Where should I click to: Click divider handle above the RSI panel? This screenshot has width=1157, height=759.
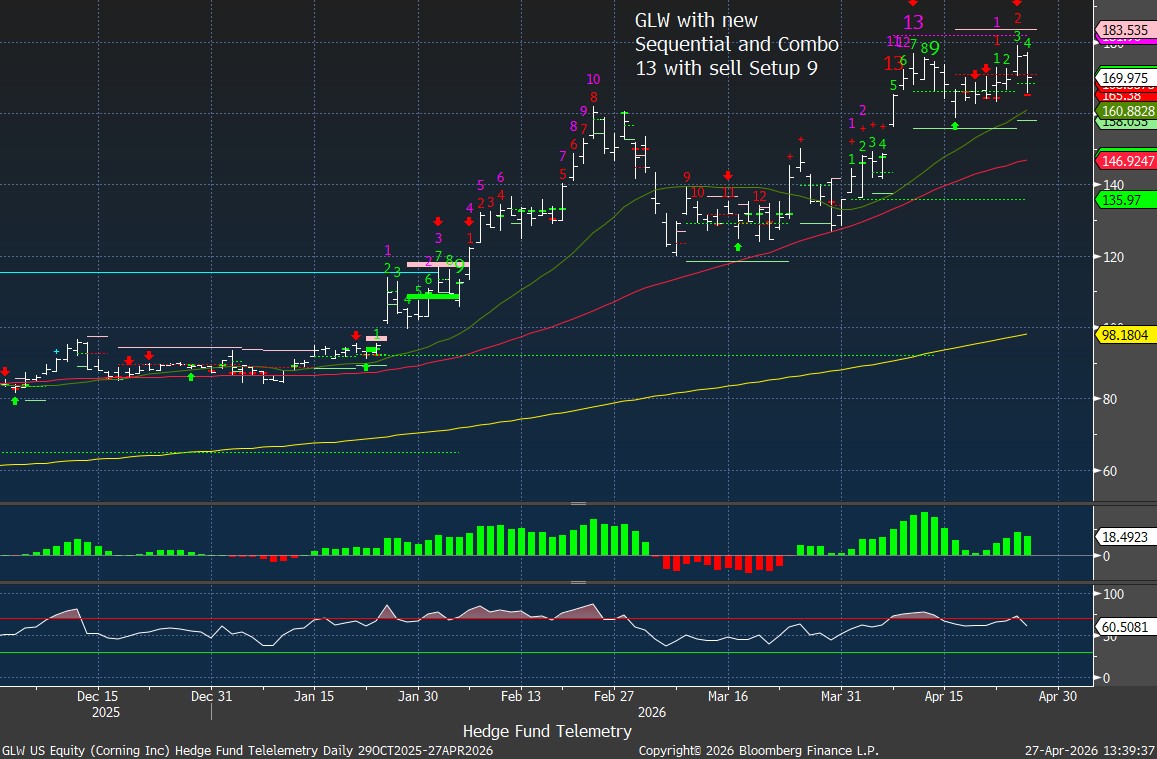click(578, 581)
